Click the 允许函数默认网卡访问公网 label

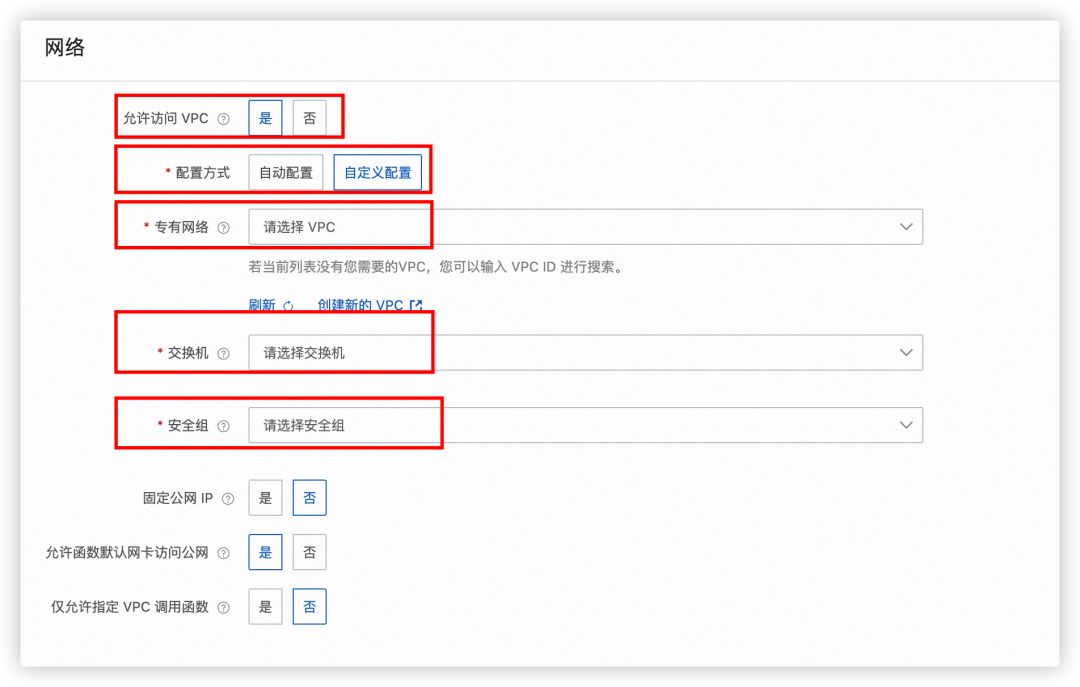(x=127, y=553)
